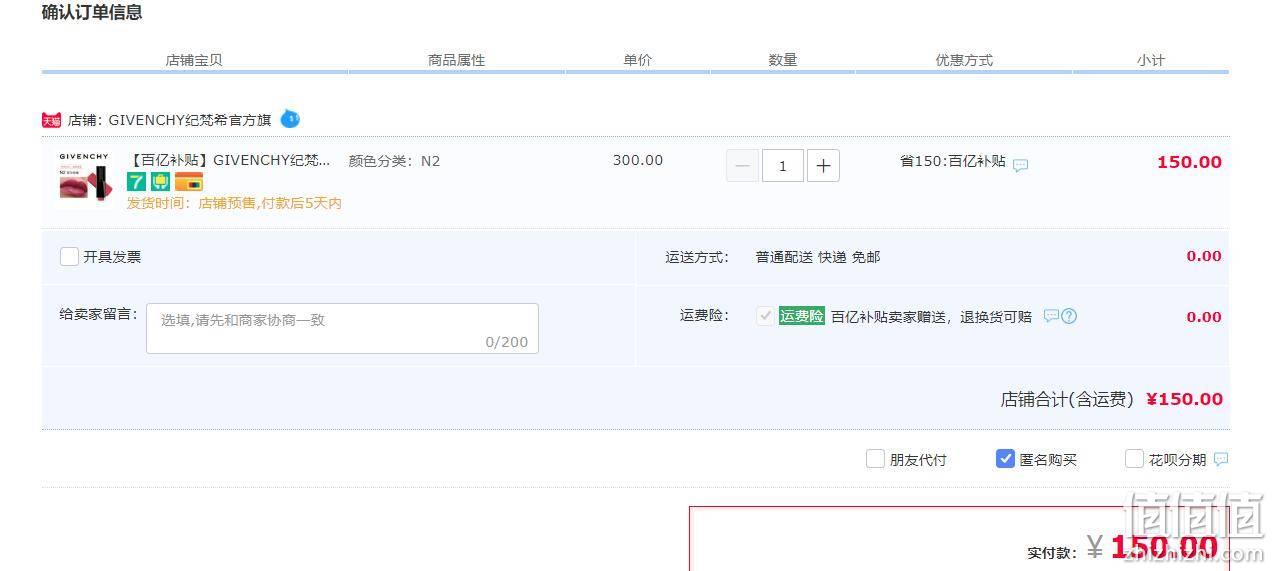Click the 店铺宝贝 column header

194,60
